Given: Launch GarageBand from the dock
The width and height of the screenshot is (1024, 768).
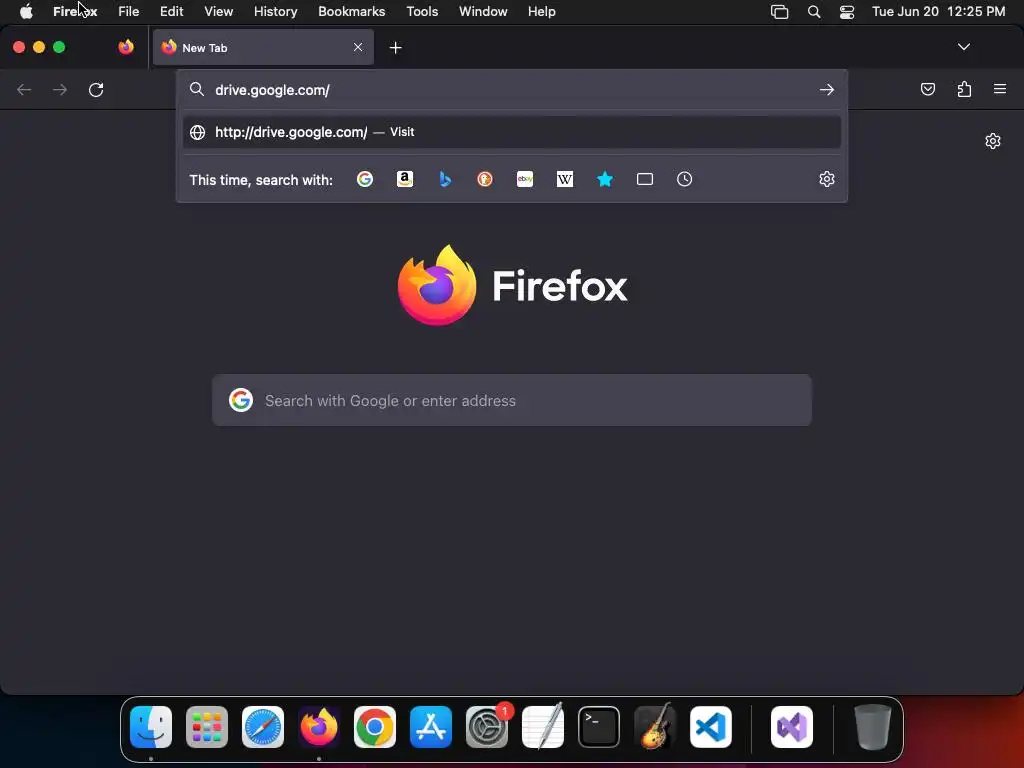Looking at the screenshot, I should [x=655, y=726].
